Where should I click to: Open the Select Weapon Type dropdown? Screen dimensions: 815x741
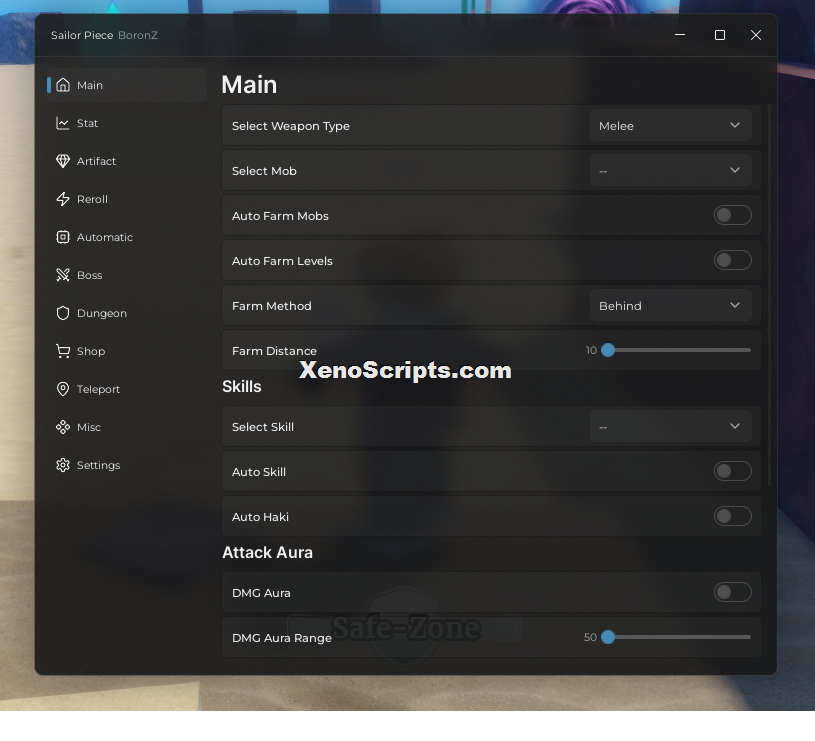coord(671,125)
